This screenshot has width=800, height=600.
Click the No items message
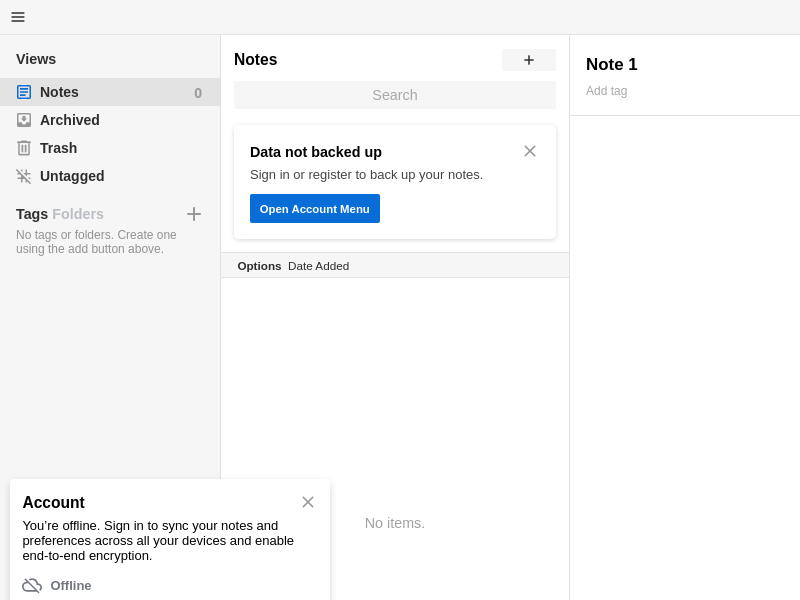[x=395, y=523]
